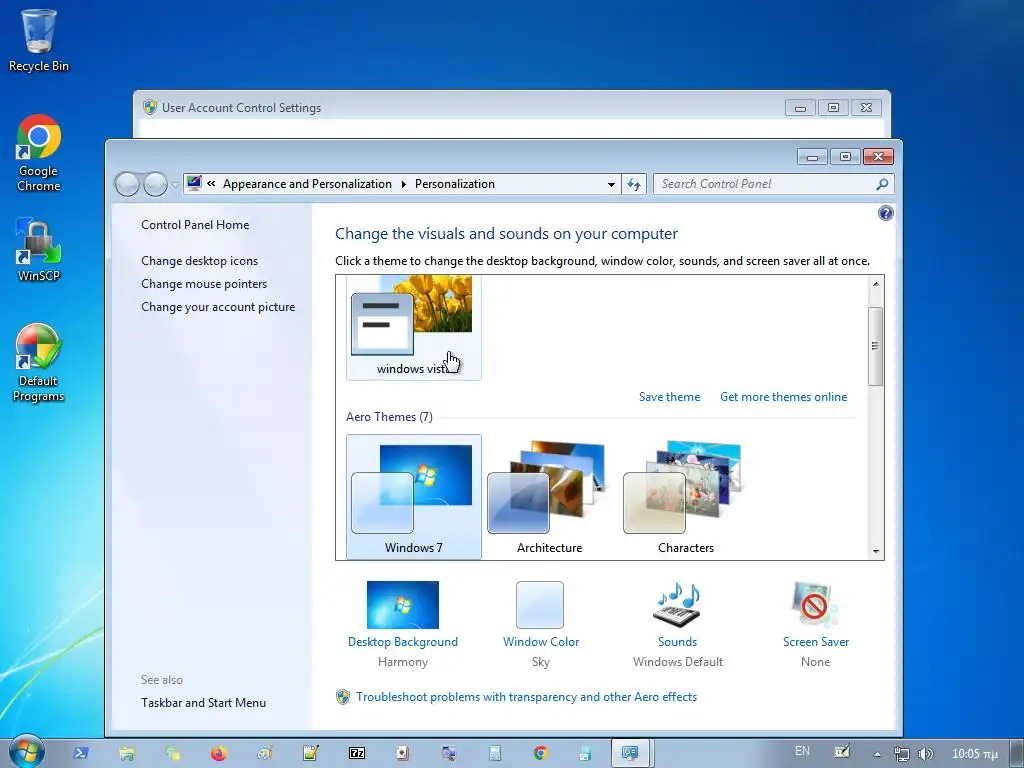Select the Windows 7 Aero theme
The image size is (1024, 768).
[x=414, y=497]
